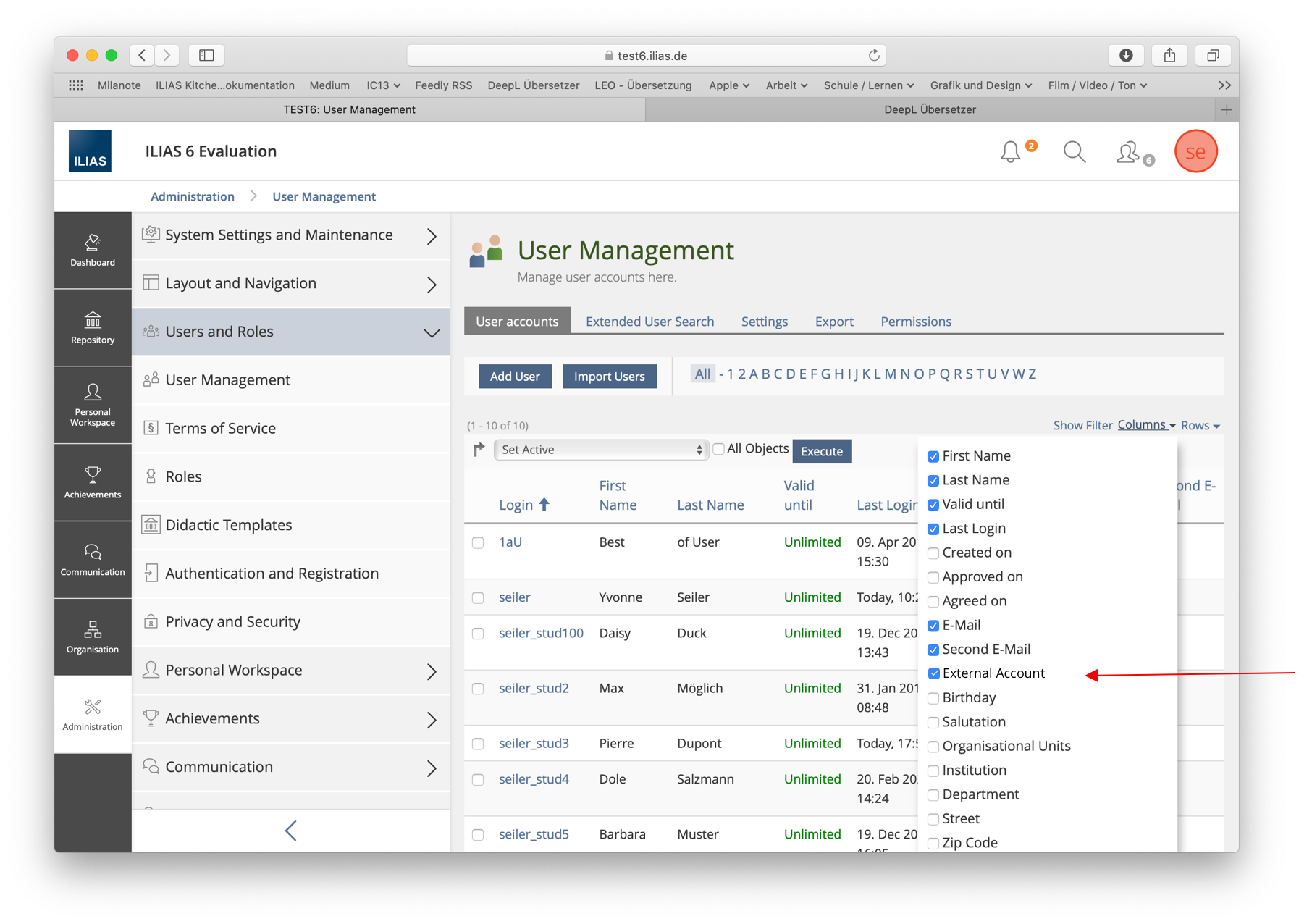Click the 'se' user avatar
Screen dimensions: 1312x924
(1195, 152)
